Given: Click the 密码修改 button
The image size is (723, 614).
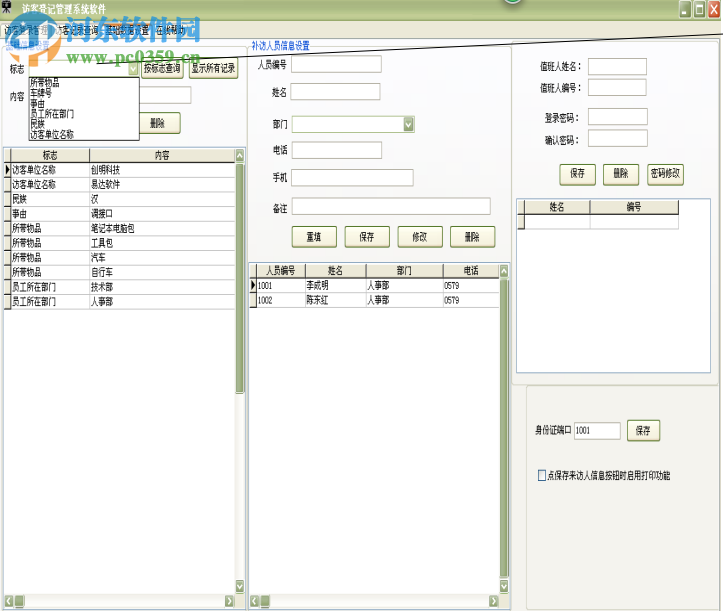Looking at the screenshot, I should [665, 173].
